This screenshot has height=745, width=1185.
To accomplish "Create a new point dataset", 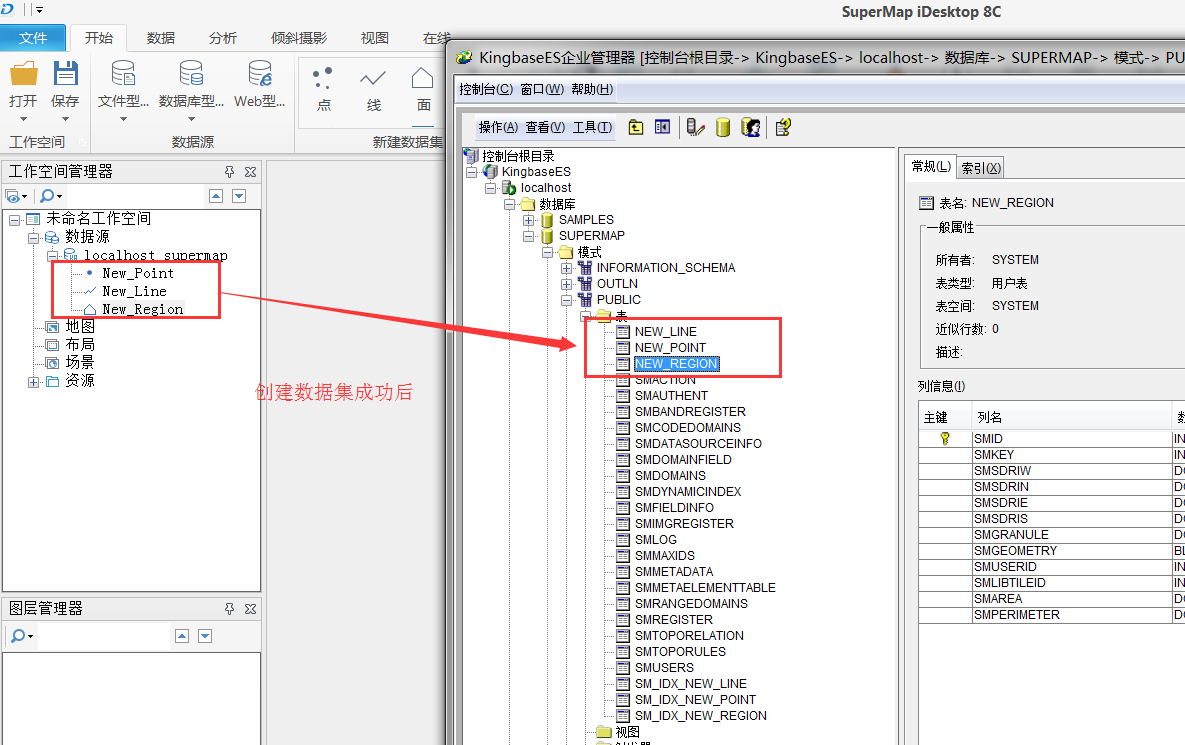I will [323, 88].
